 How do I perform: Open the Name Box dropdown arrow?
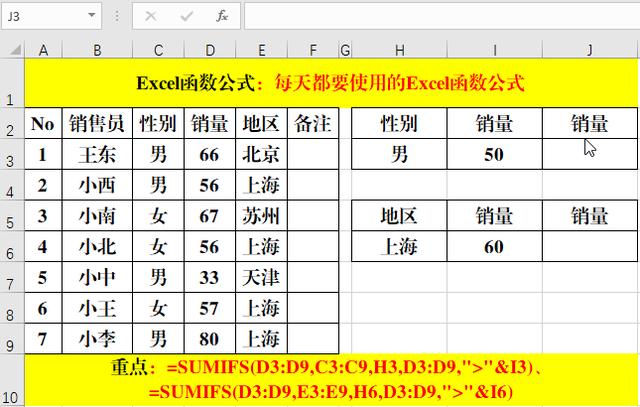(92, 16)
